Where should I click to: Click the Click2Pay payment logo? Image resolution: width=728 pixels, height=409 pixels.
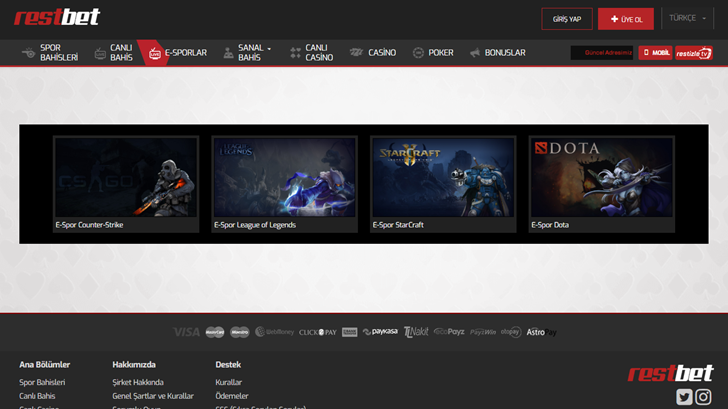pos(318,332)
